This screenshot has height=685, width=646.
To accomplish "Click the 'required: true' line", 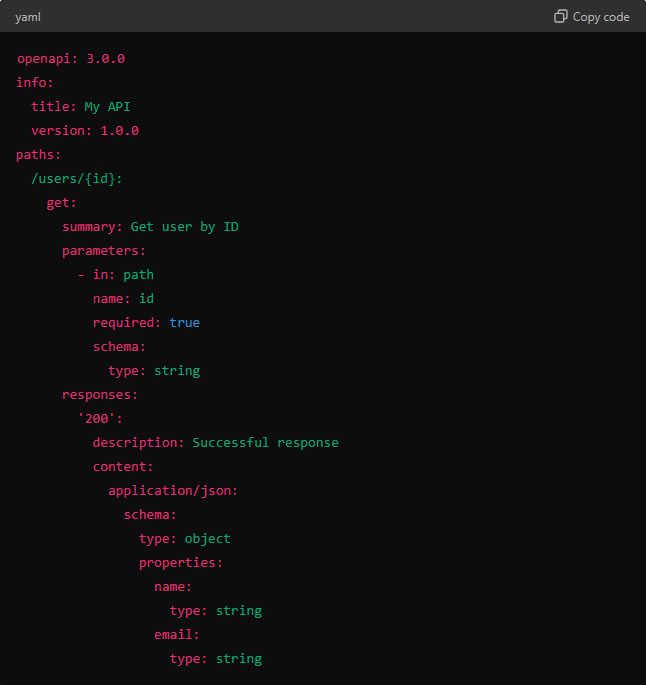I will click(x=146, y=322).
